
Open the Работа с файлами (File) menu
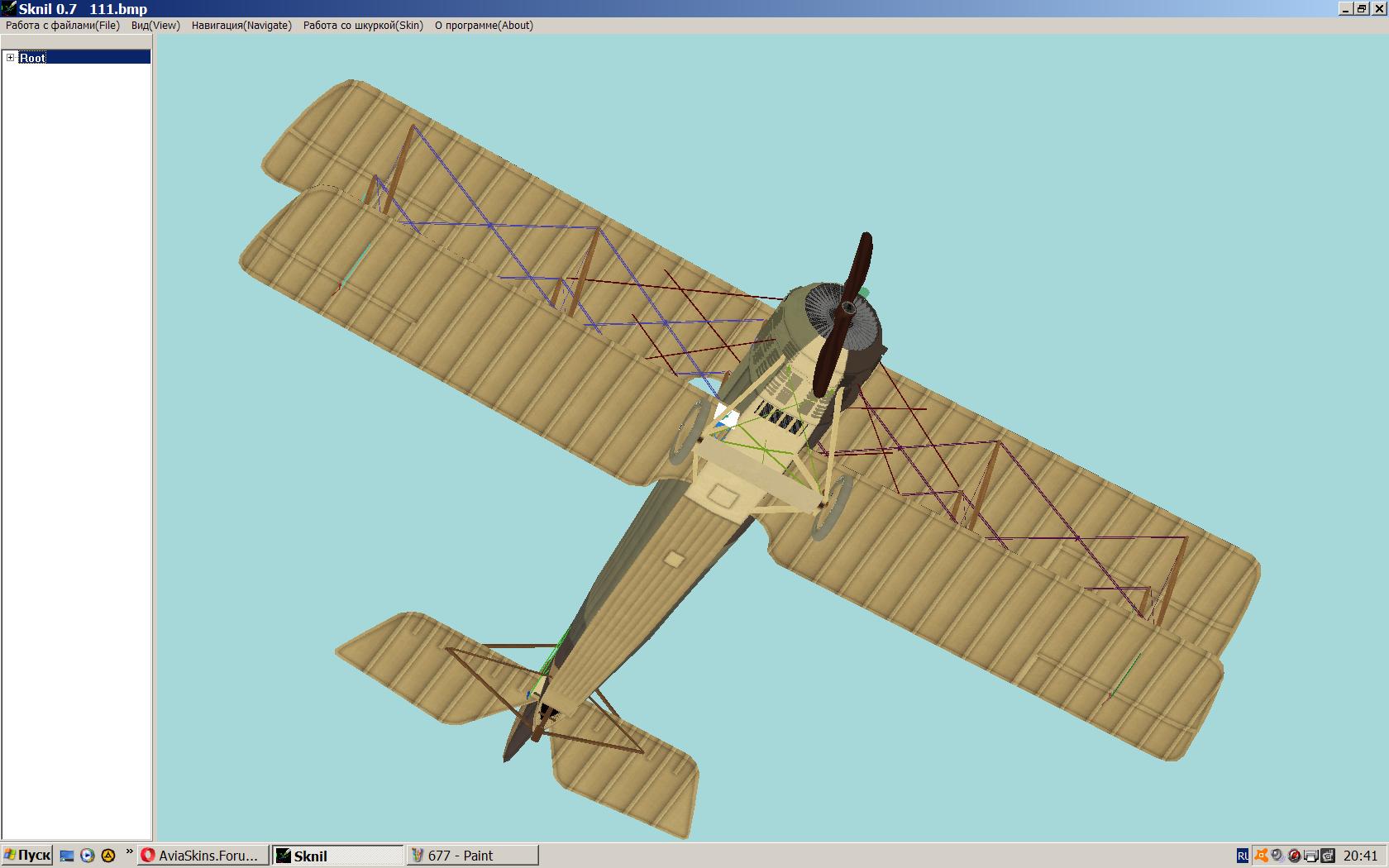63,26
